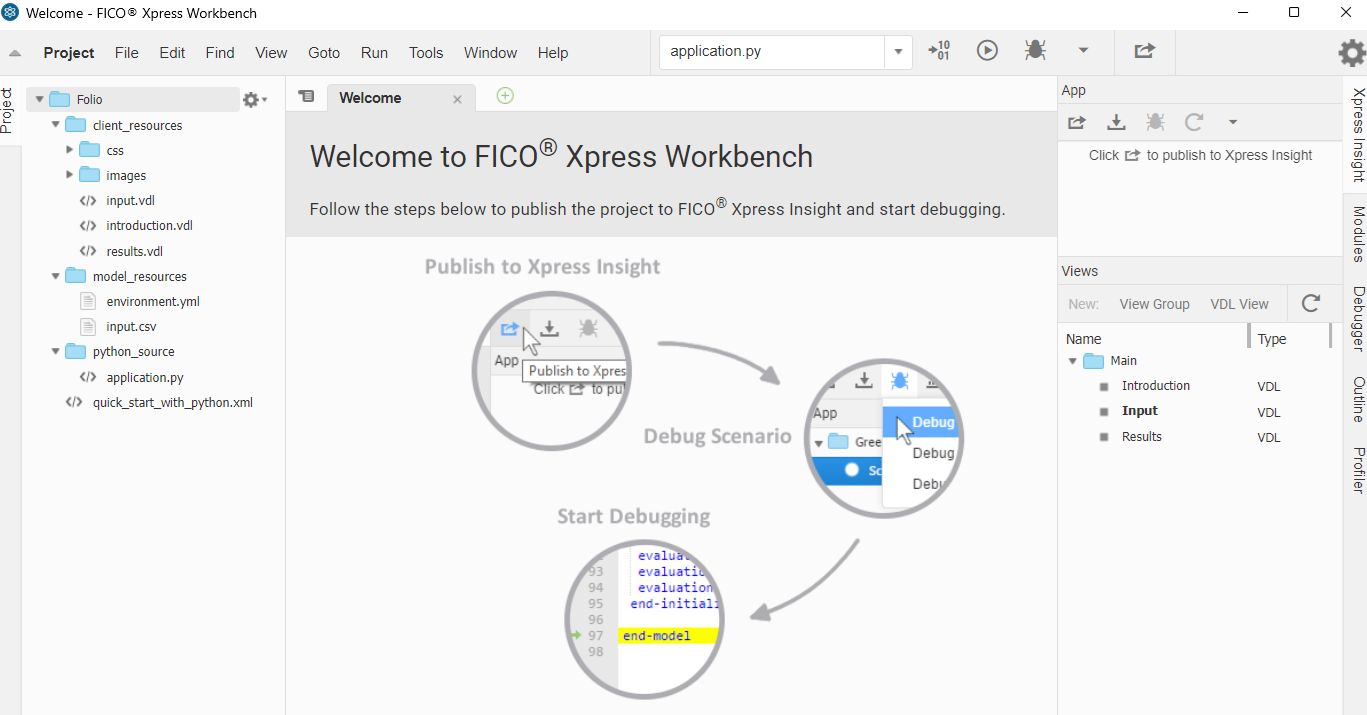Click the download icon in App panel
Viewport: 1367px width, 715px height.
point(1116,122)
